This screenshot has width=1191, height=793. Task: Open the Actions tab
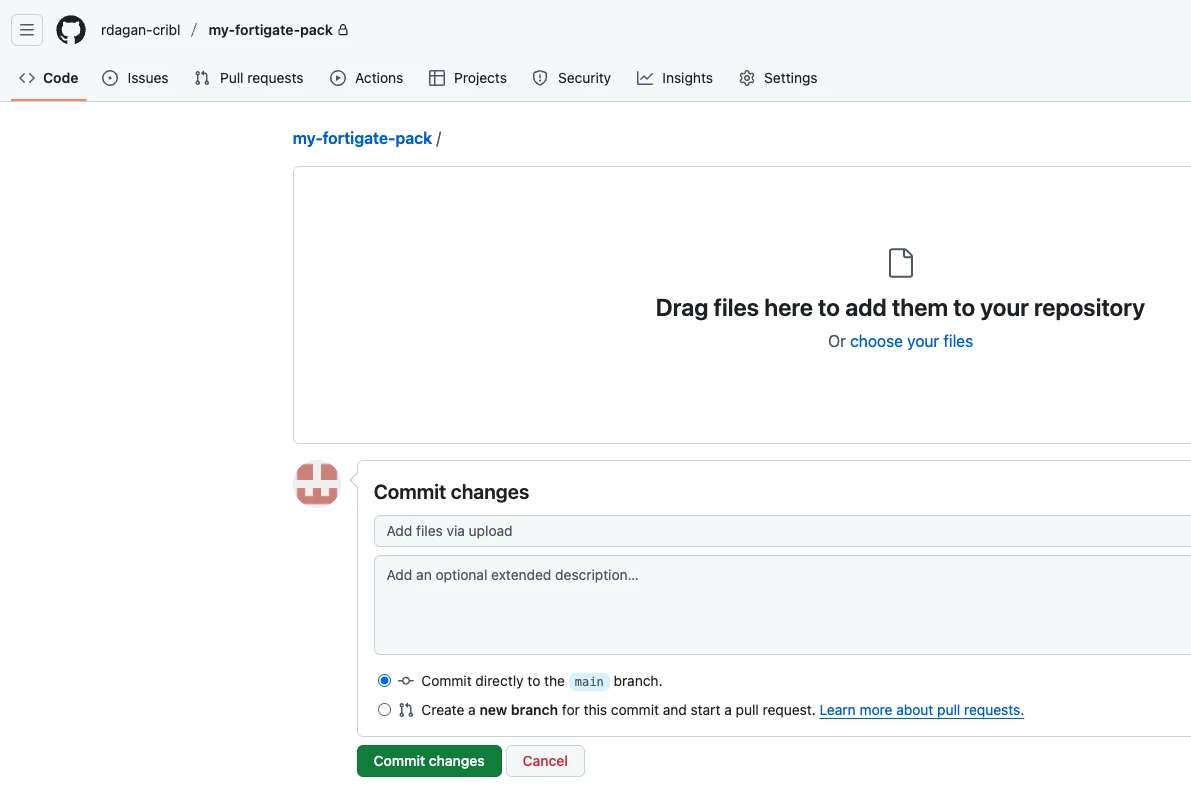[x=367, y=78]
